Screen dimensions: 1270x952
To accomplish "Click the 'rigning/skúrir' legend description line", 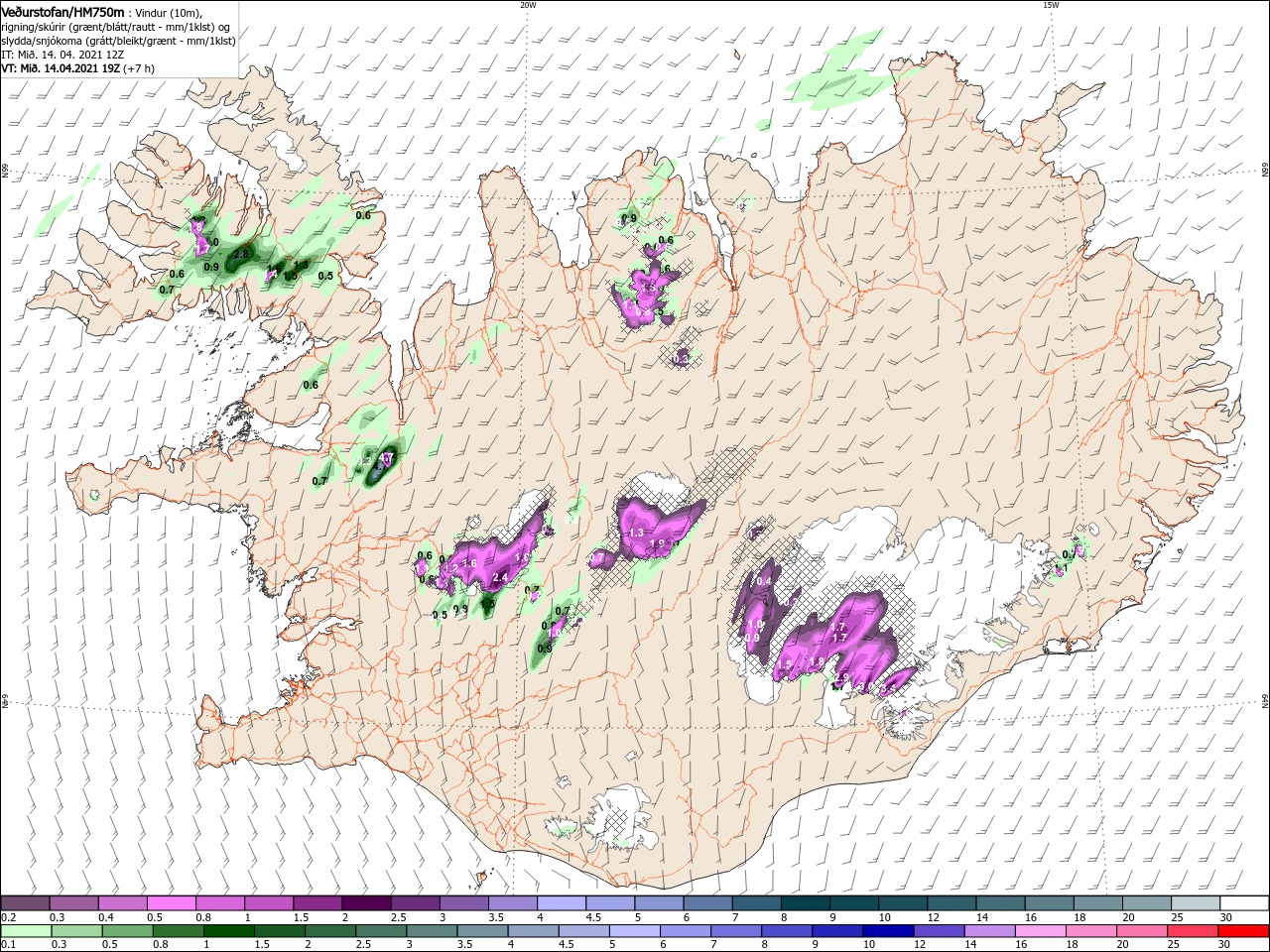I will [x=116, y=26].
